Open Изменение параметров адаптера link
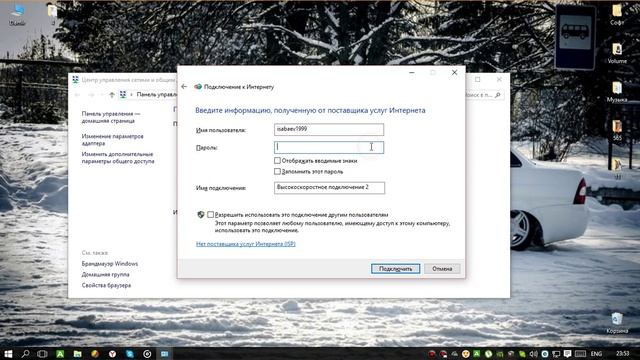This screenshot has height=360, width=640. (x=112, y=140)
